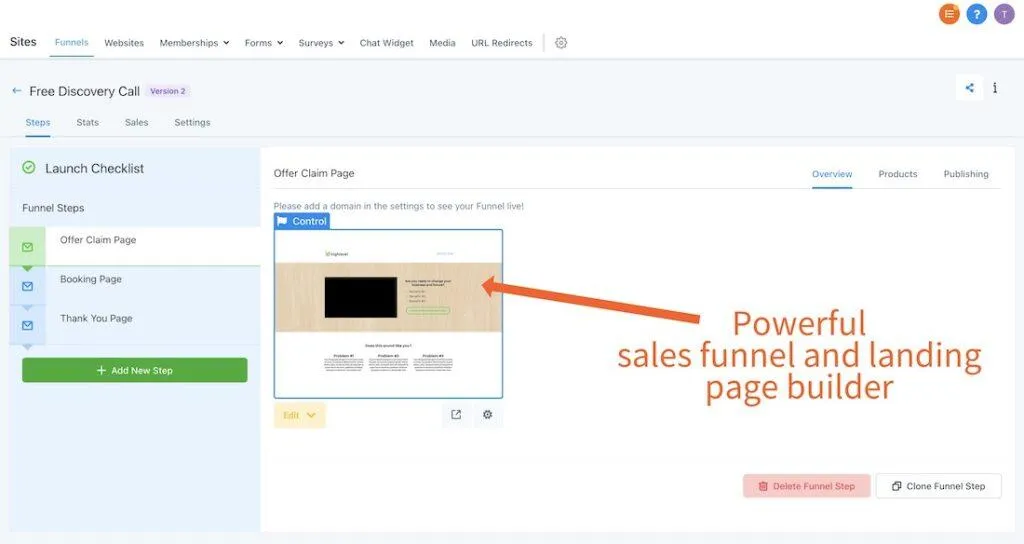Open the orange checklist icon at top right
This screenshot has width=1024, height=544.
click(x=949, y=14)
